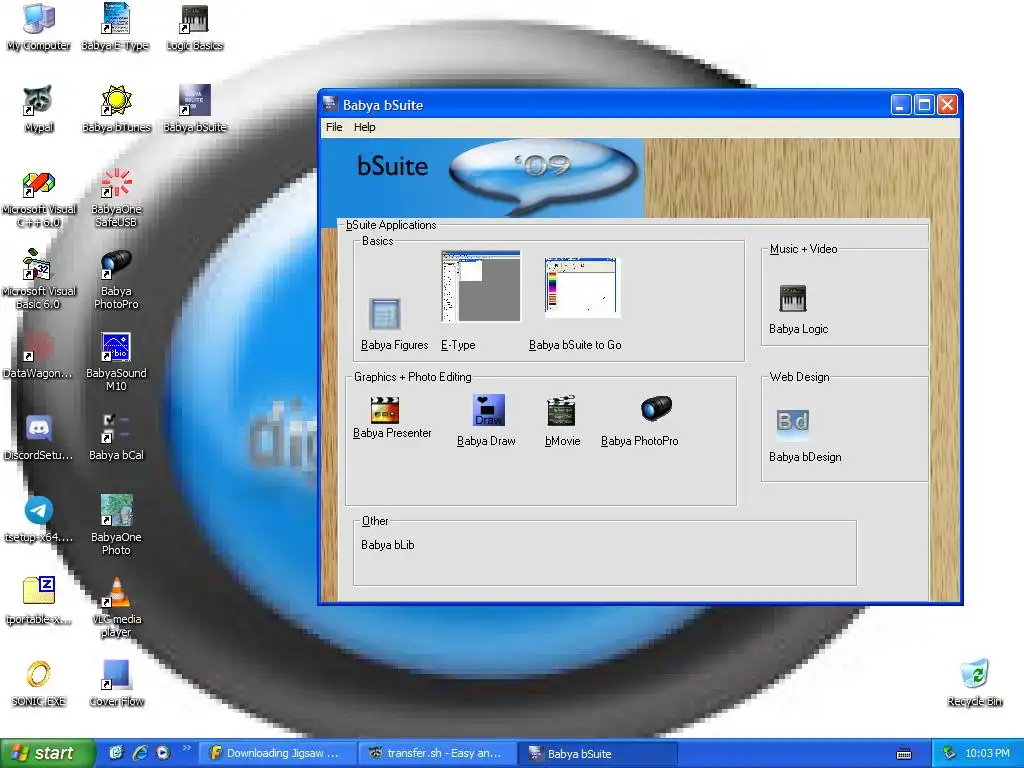Viewport: 1024px width, 768px height.
Task: Click the Babya Logic text label
Action: (x=798, y=329)
